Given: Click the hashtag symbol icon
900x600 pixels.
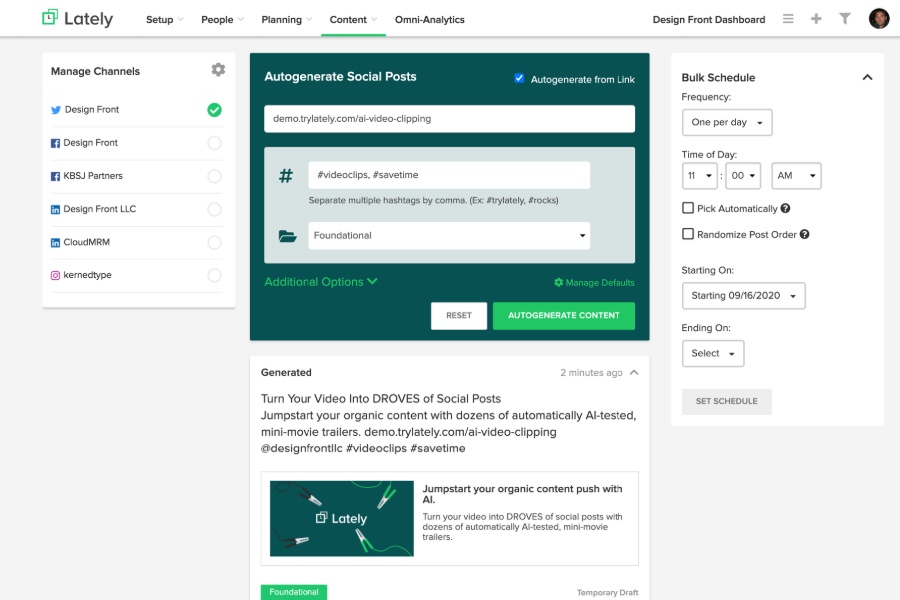Looking at the screenshot, I should point(286,176).
